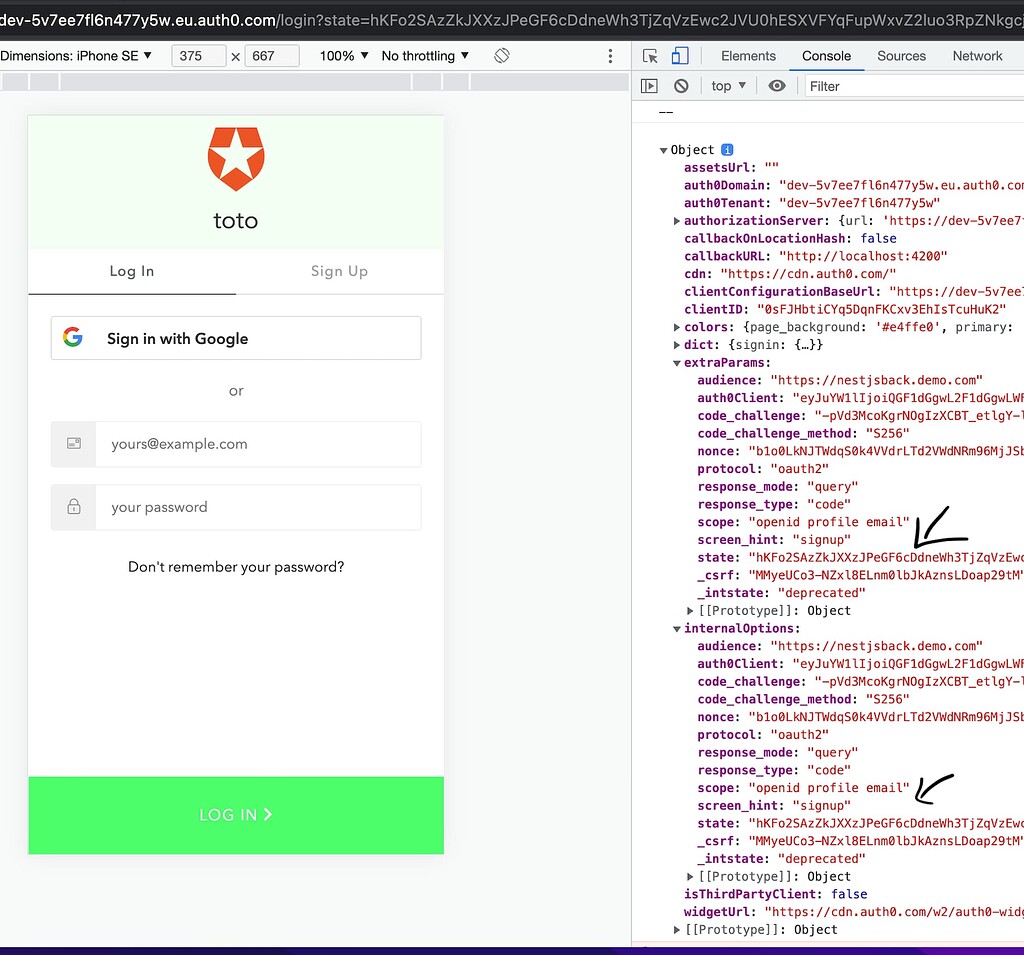
Task: Click the Sign in with Google button
Action: pos(235,337)
